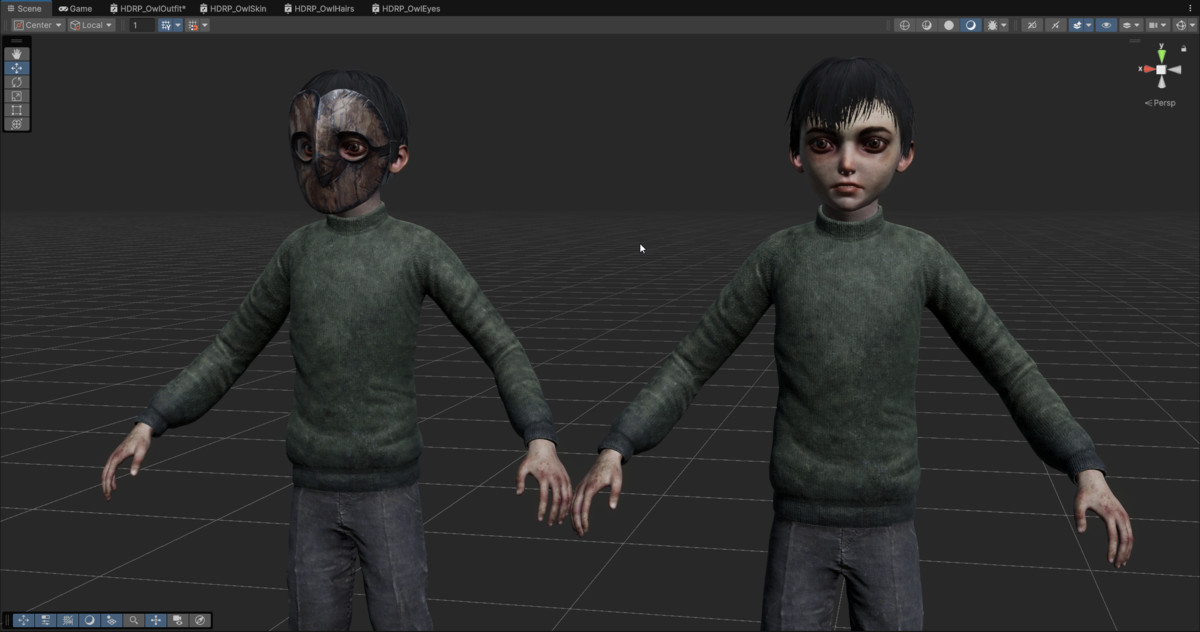Grab the bottom overlay bar drag handle
This screenshot has height=632, width=1200.
(x=7, y=620)
